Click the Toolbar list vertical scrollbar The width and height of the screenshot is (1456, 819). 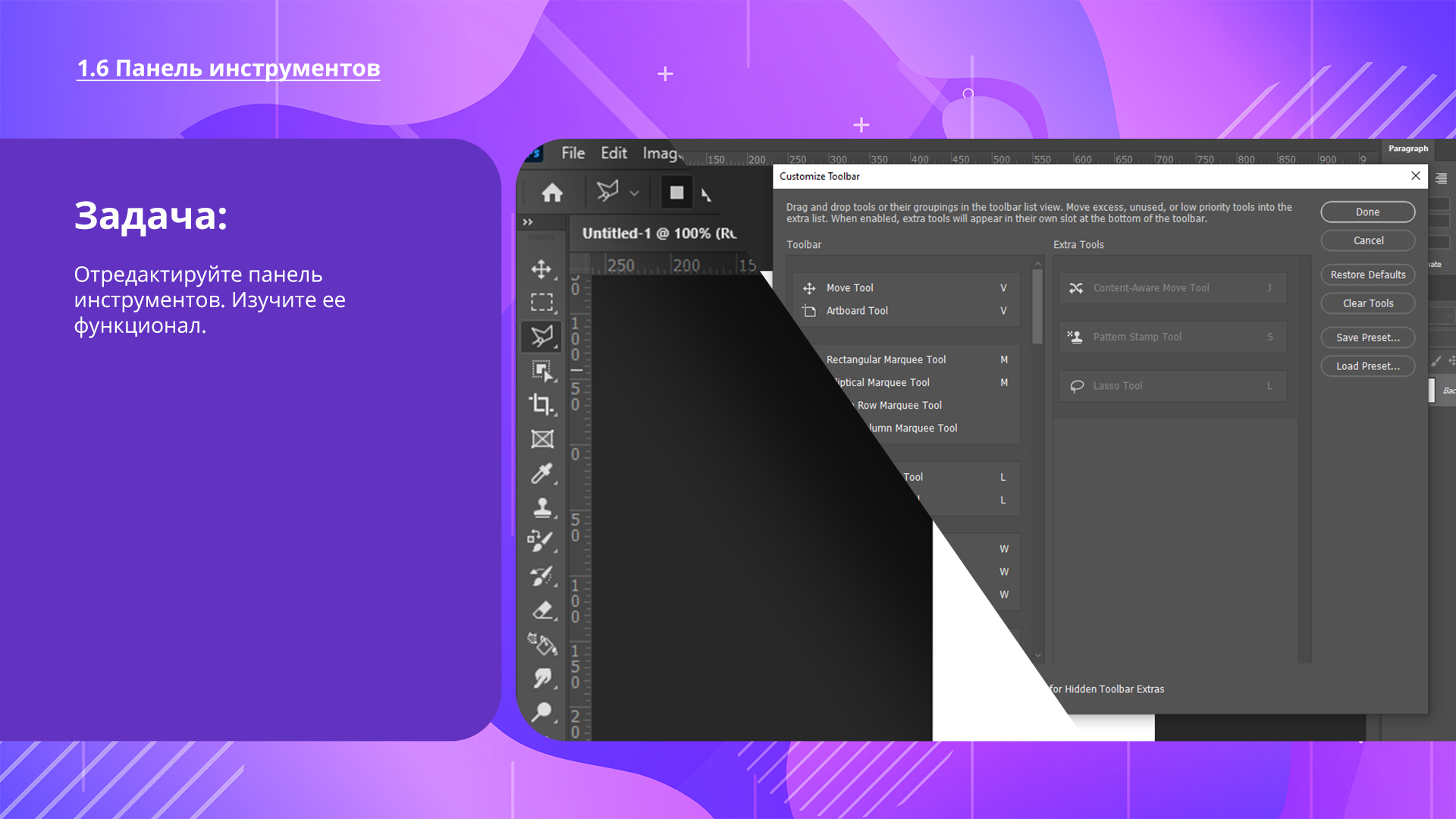[x=1037, y=307]
